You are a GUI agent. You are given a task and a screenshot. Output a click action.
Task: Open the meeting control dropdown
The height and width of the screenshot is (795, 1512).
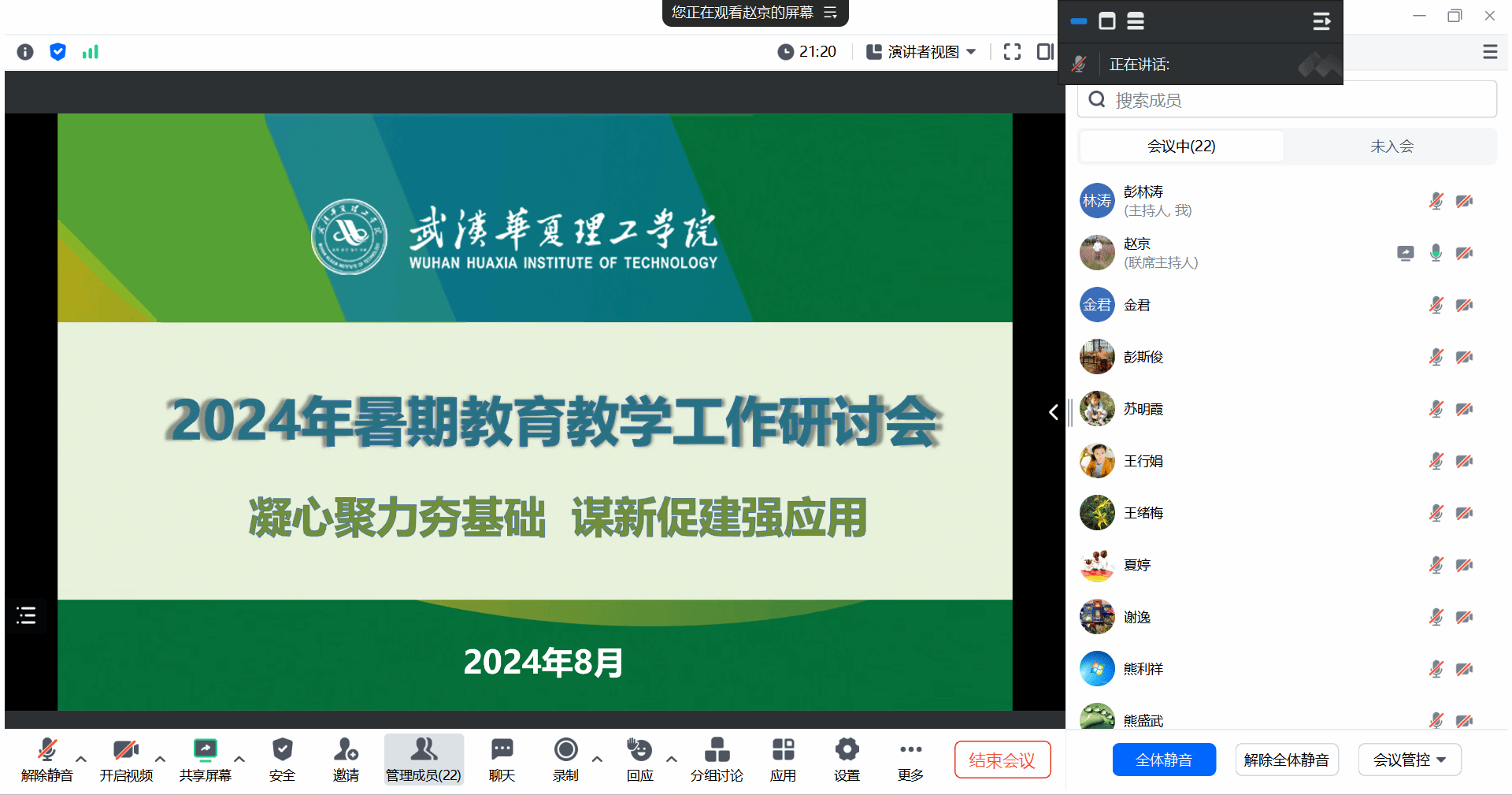click(x=1409, y=760)
